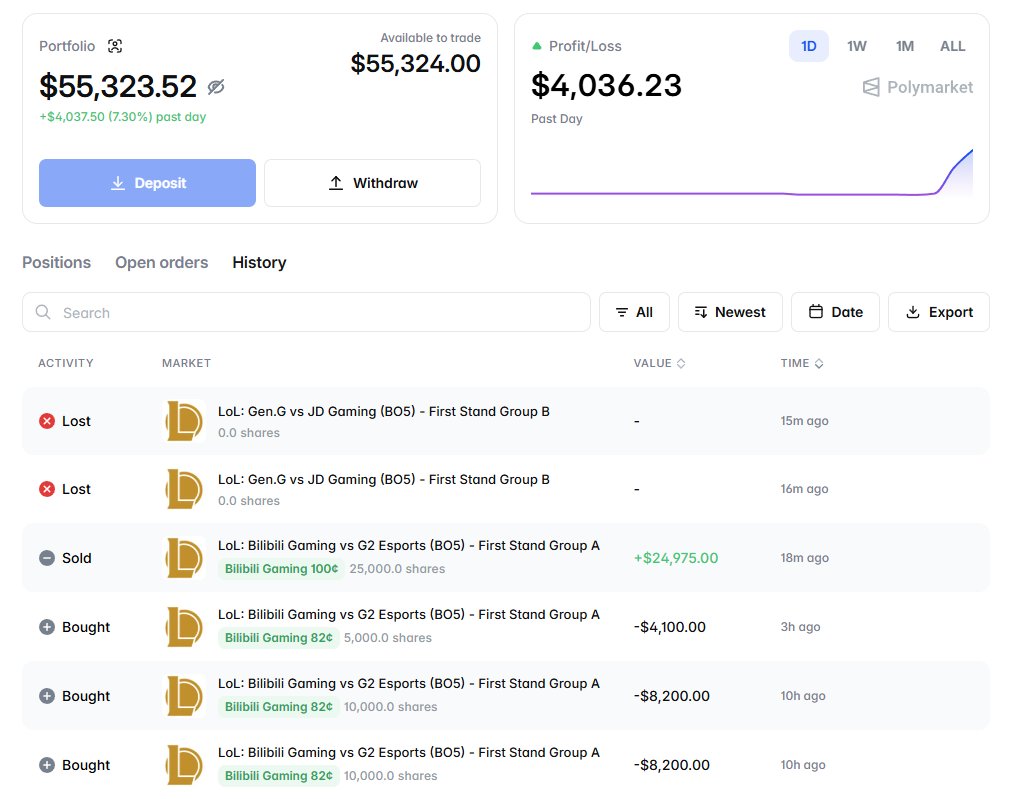Screen dimensions: 1009x799
Task: Hide the portfolio balance with the eye icon
Action: point(216,87)
